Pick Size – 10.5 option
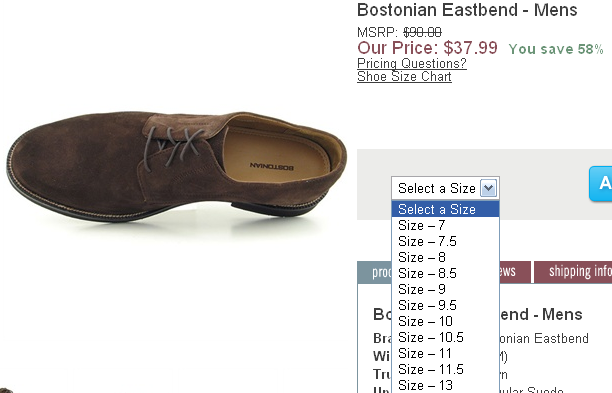This screenshot has width=612, height=393. click(445, 337)
